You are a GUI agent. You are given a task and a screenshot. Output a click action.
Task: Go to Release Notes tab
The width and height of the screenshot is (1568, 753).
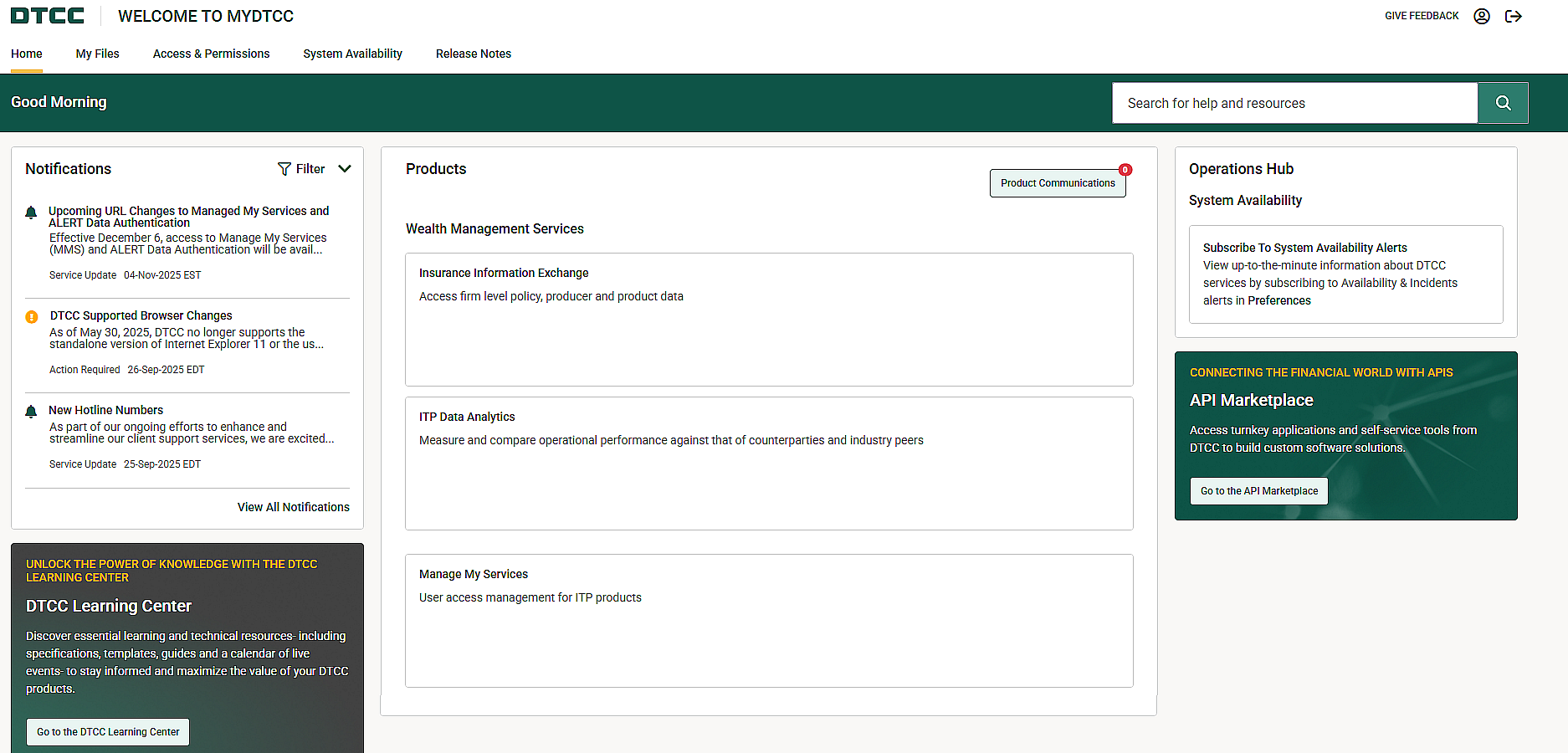(473, 54)
